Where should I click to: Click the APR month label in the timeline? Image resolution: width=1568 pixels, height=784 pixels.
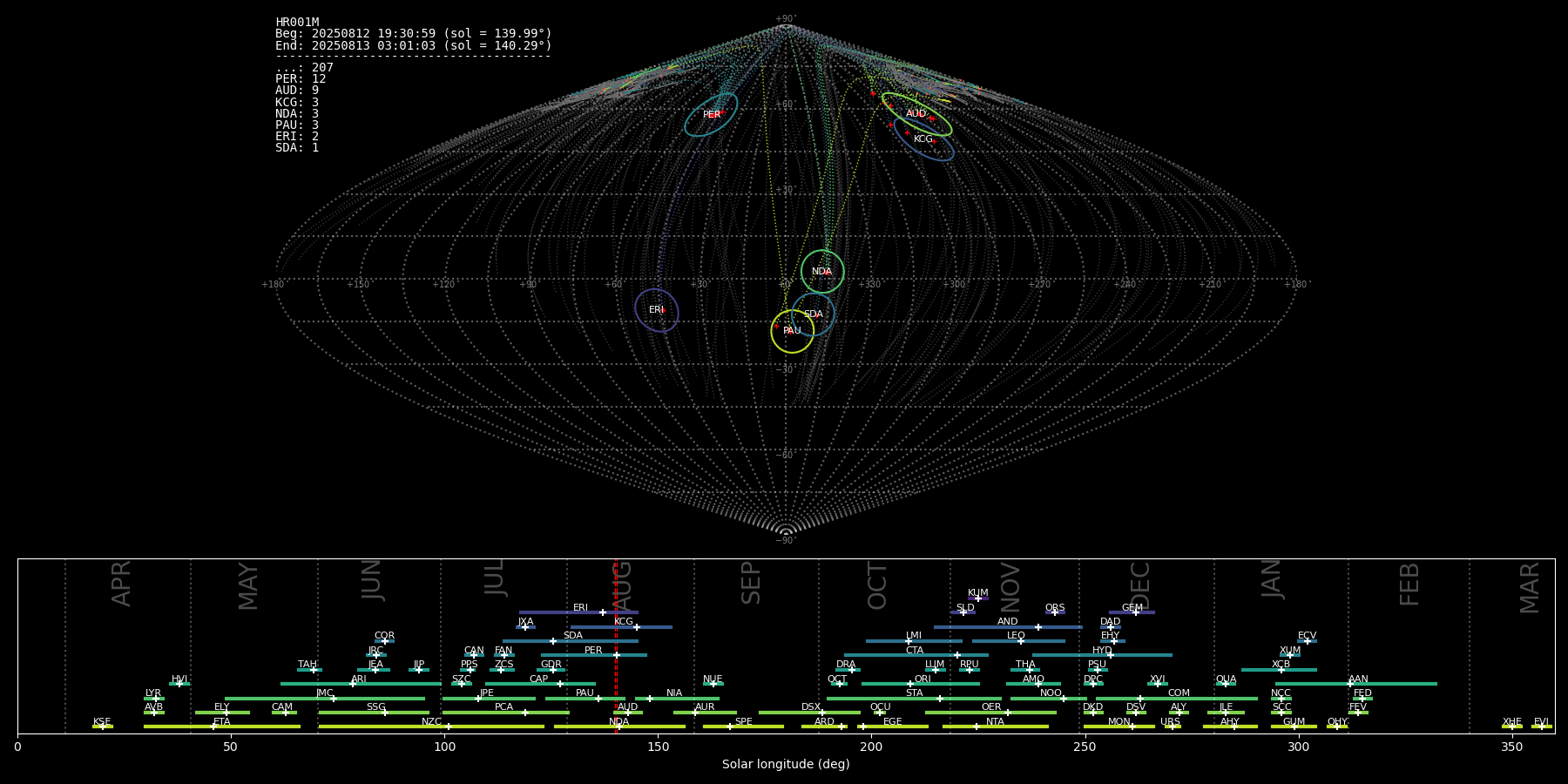122,584
